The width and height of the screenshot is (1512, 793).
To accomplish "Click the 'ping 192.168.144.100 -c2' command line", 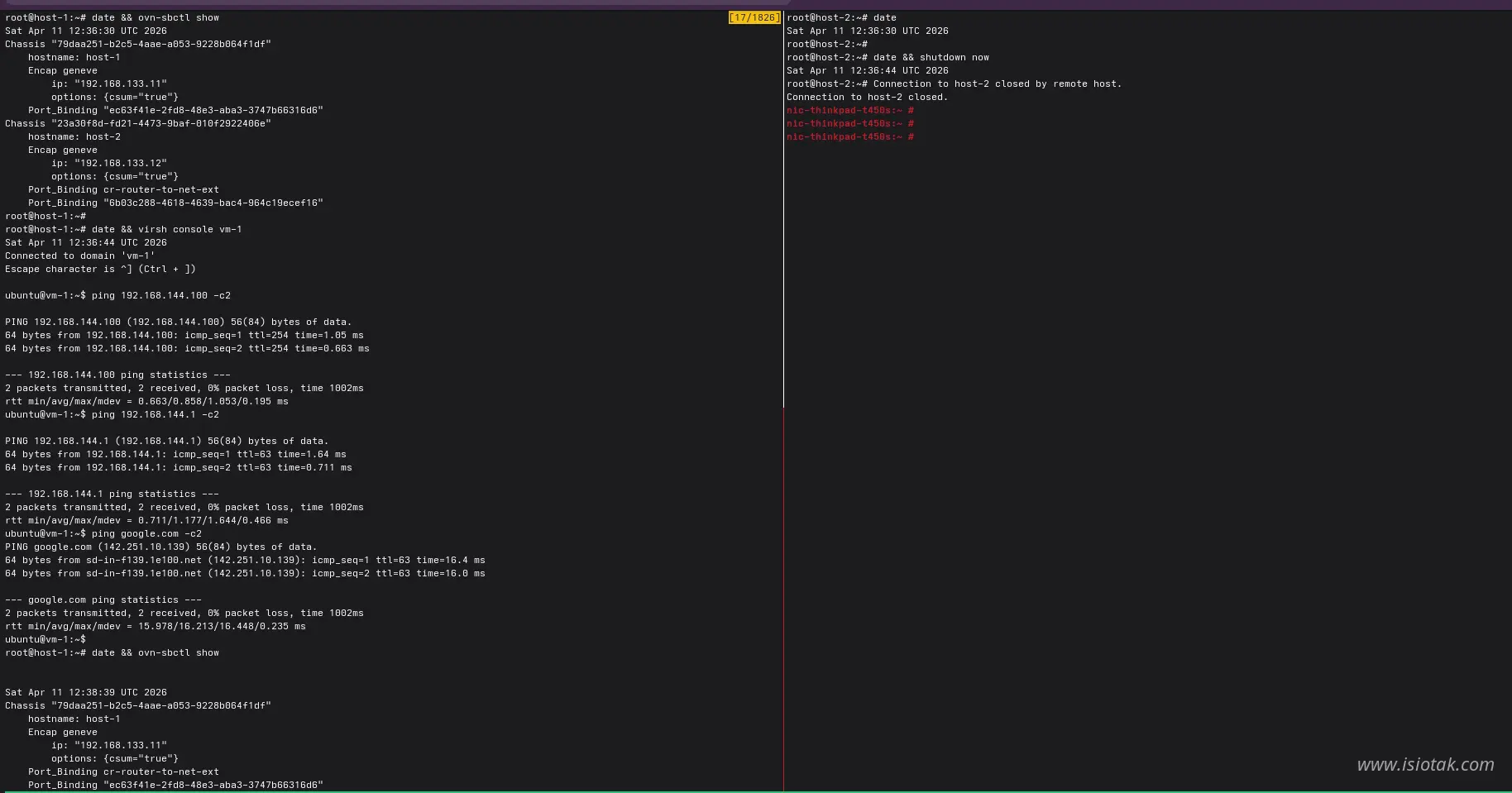I will pos(117,295).
